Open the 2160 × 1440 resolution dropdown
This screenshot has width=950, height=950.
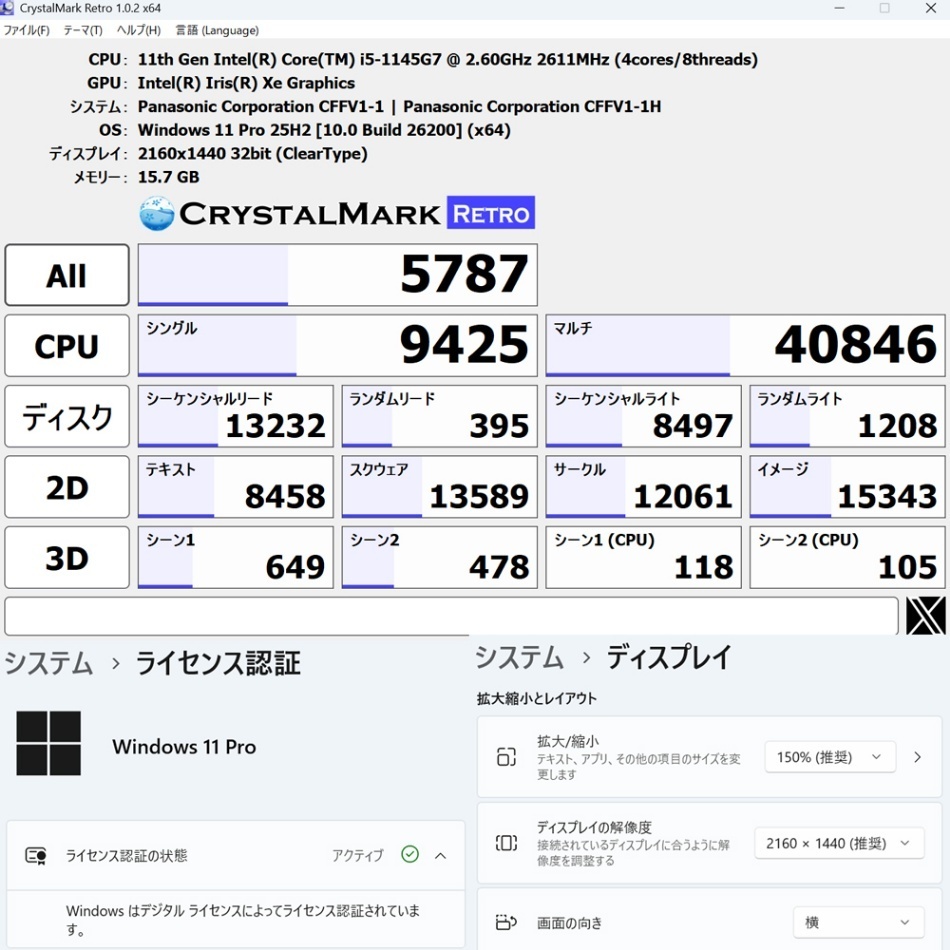pyautogui.click(x=839, y=843)
